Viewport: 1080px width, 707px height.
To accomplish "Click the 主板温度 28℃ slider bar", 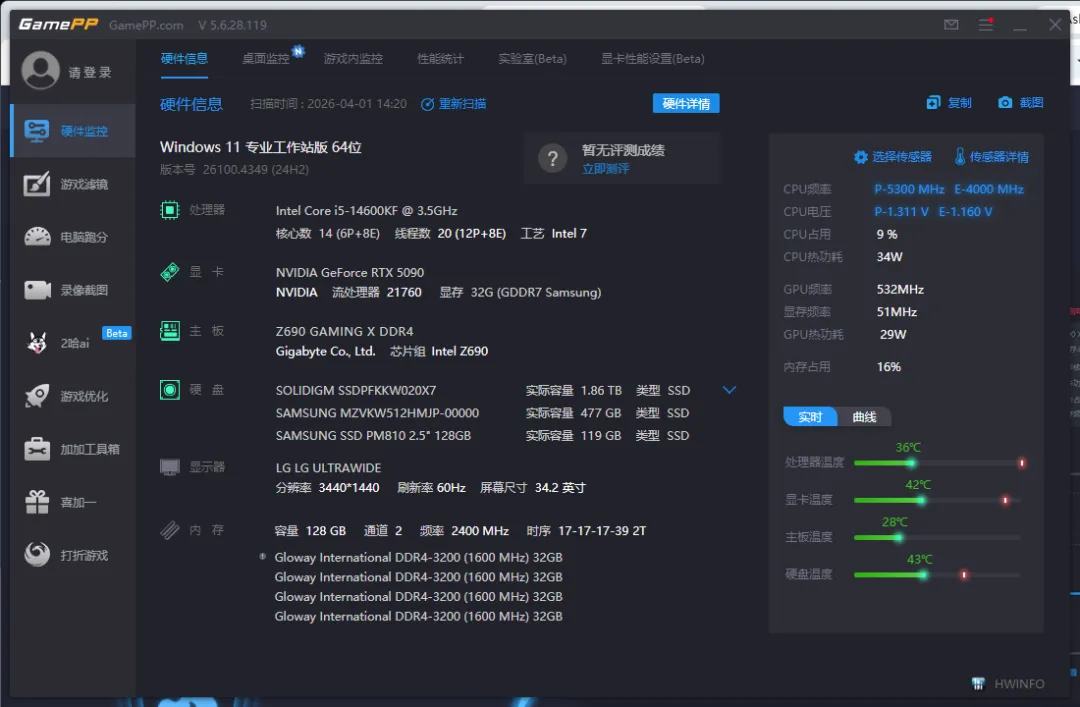I will pos(939,537).
